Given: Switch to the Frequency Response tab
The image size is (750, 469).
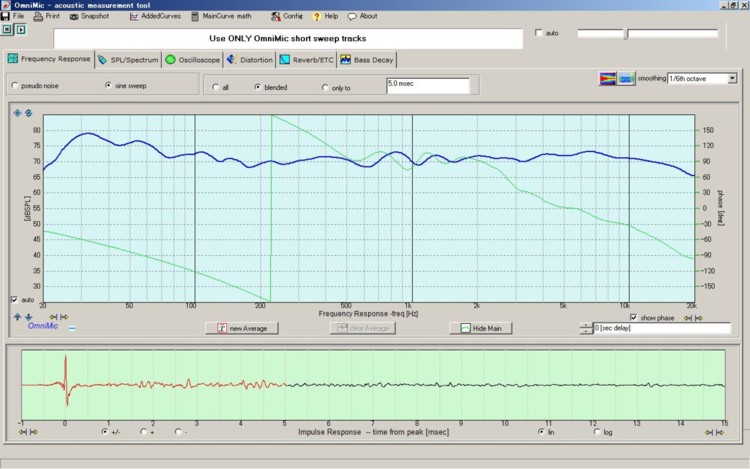Looking at the screenshot, I should click(49, 59).
